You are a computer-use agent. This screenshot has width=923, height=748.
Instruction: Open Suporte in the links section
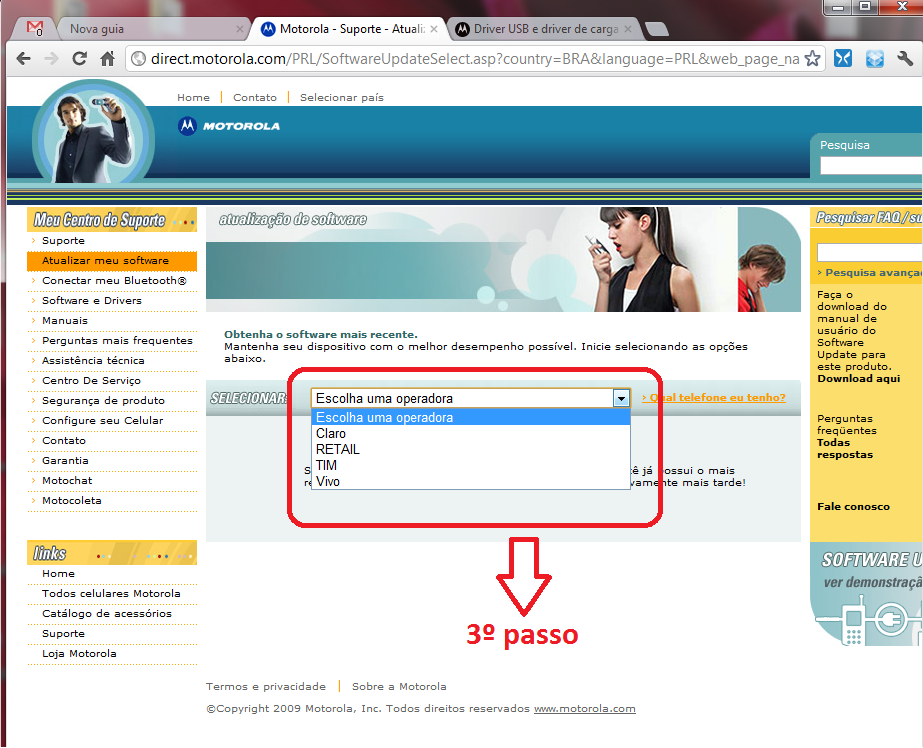pos(63,634)
